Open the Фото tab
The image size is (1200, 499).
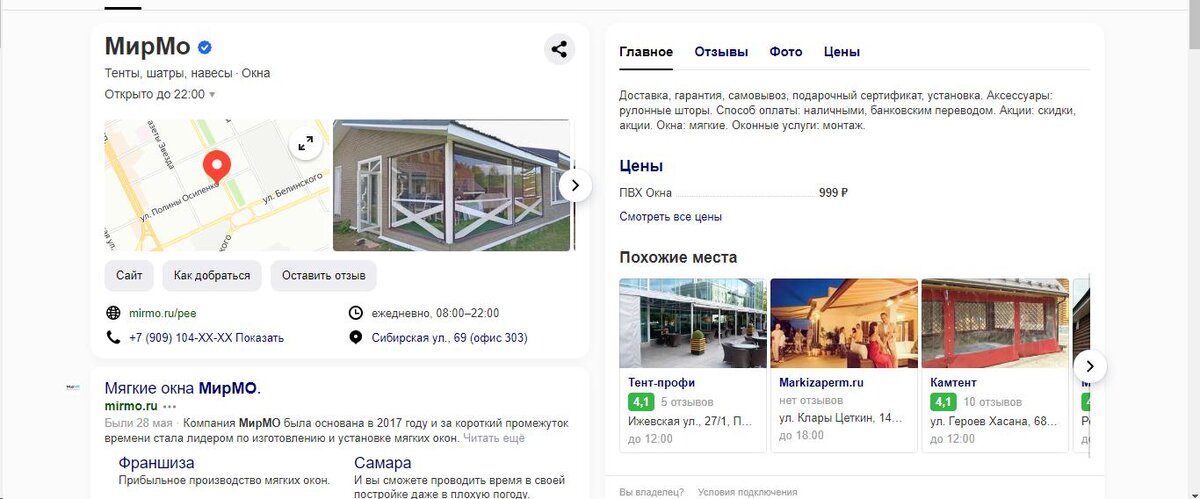[x=786, y=52]
